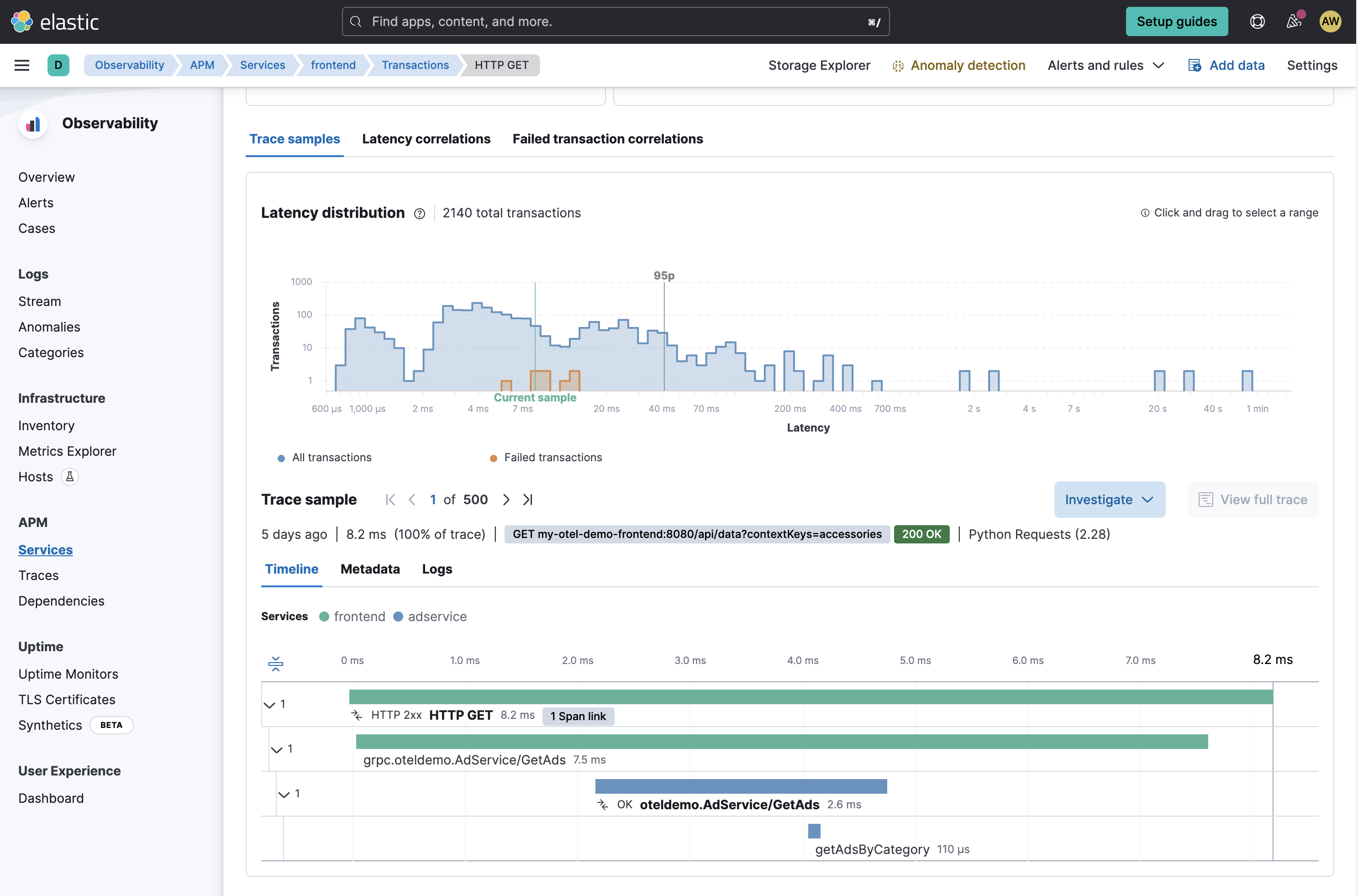
Task: Open Uptime Monitors in sidebar
Action: (68, 675)
